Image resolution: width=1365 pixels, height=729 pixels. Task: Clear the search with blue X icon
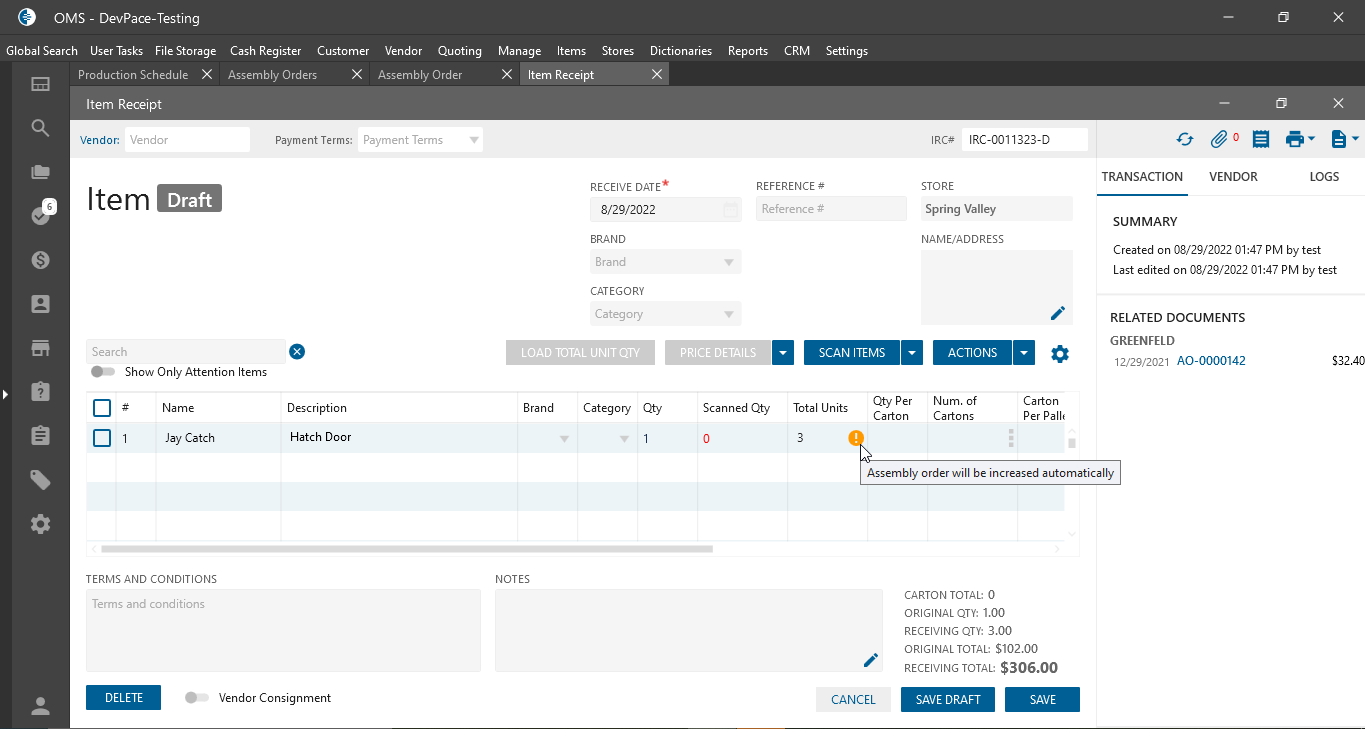[297, 351]
